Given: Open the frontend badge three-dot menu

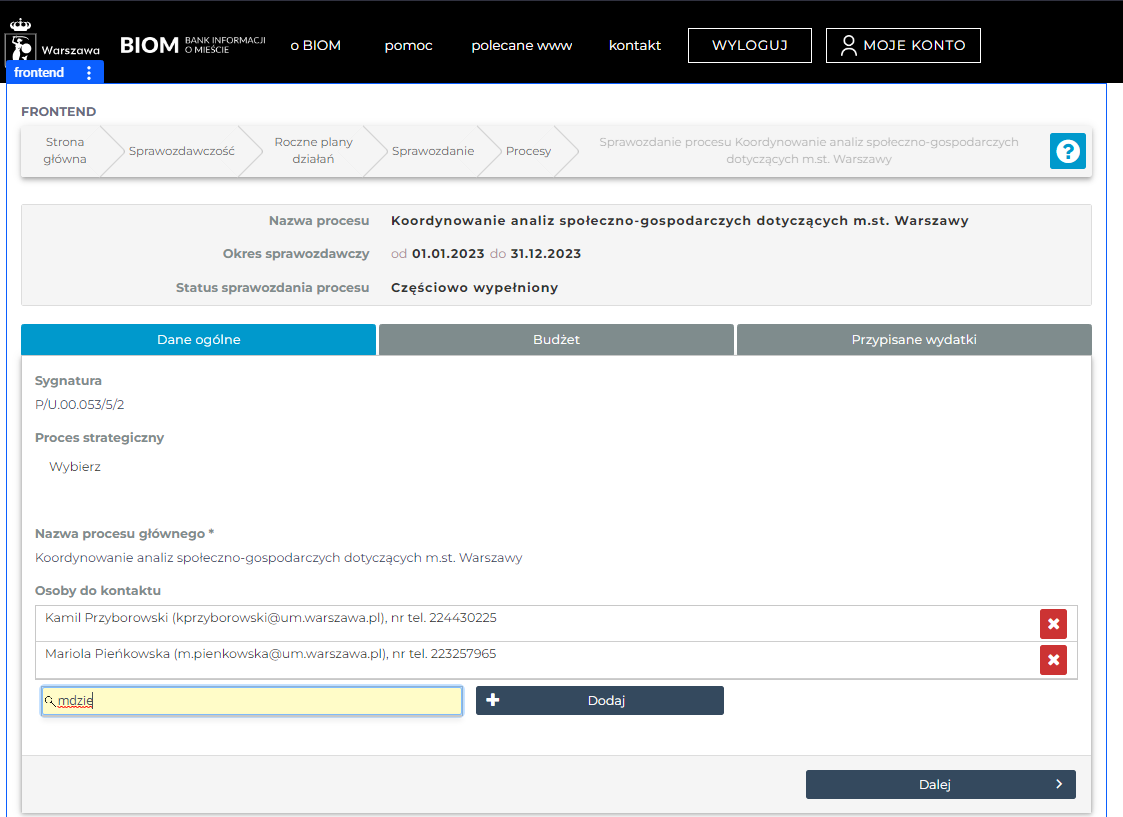Looking at the screenshot, I should point(89,73).
